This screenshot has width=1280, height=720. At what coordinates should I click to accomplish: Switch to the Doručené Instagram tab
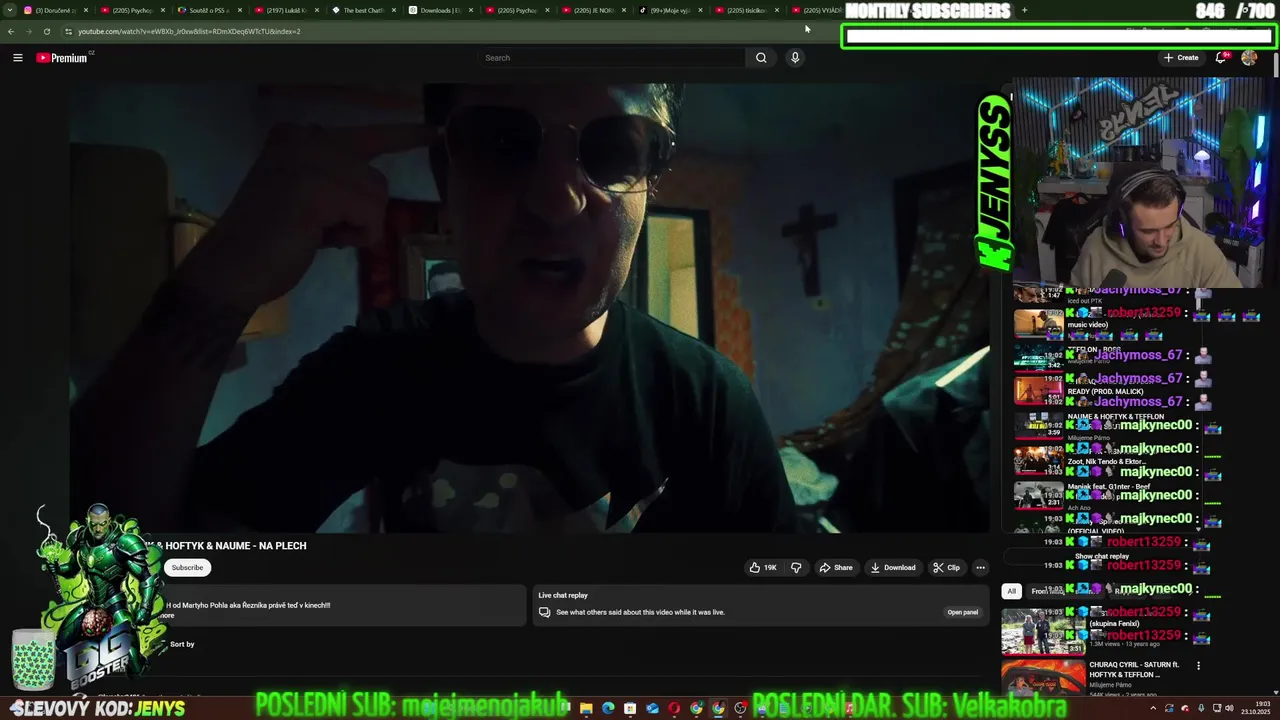tap(56, 10)
